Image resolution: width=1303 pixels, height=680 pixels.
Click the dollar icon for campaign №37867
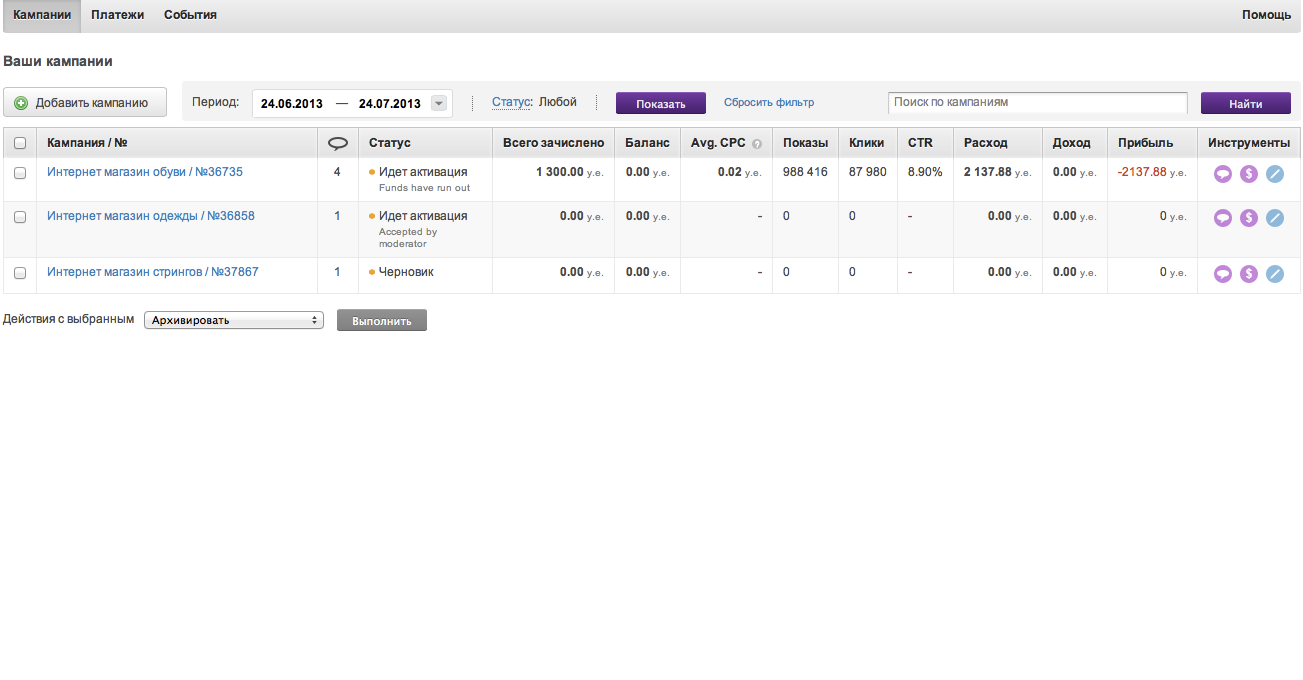coord(1249,274)
